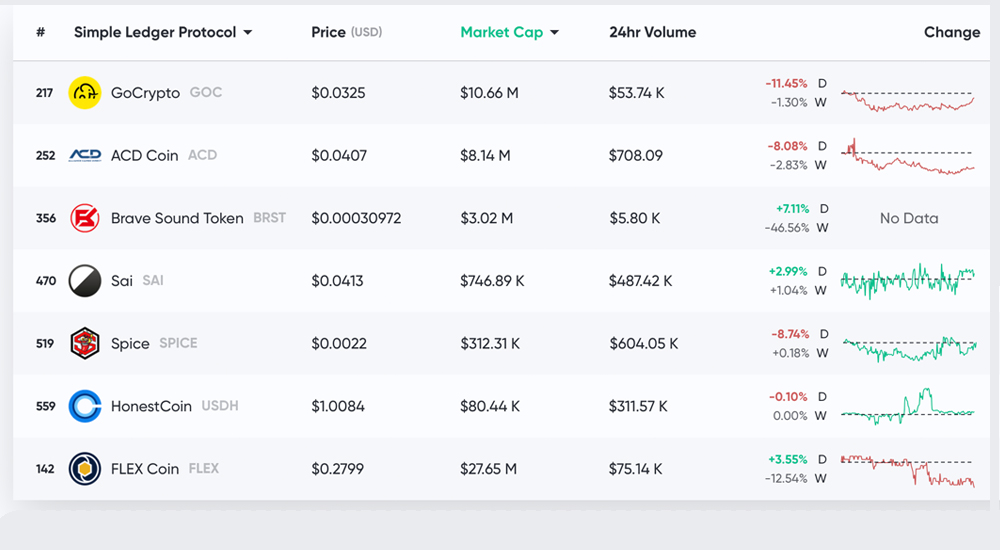Image resolution: width=1000 pixels, height=550 pixels.
Task: Sort by the rank # column header
Action: click(x=40, y=32)
